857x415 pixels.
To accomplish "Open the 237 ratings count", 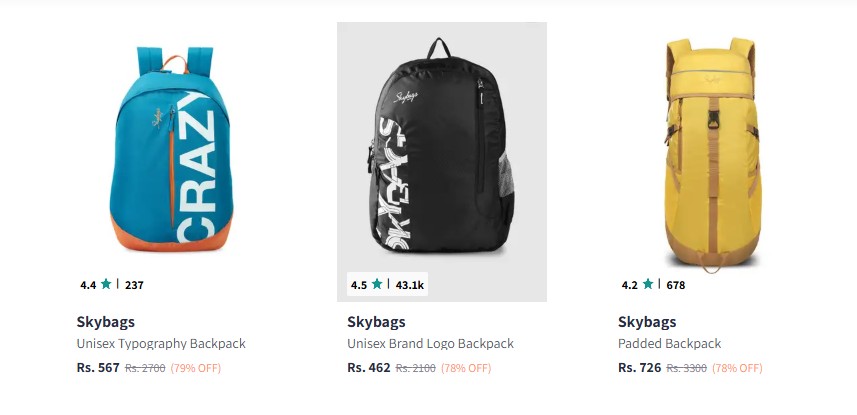I will click(x=134, y=285).
